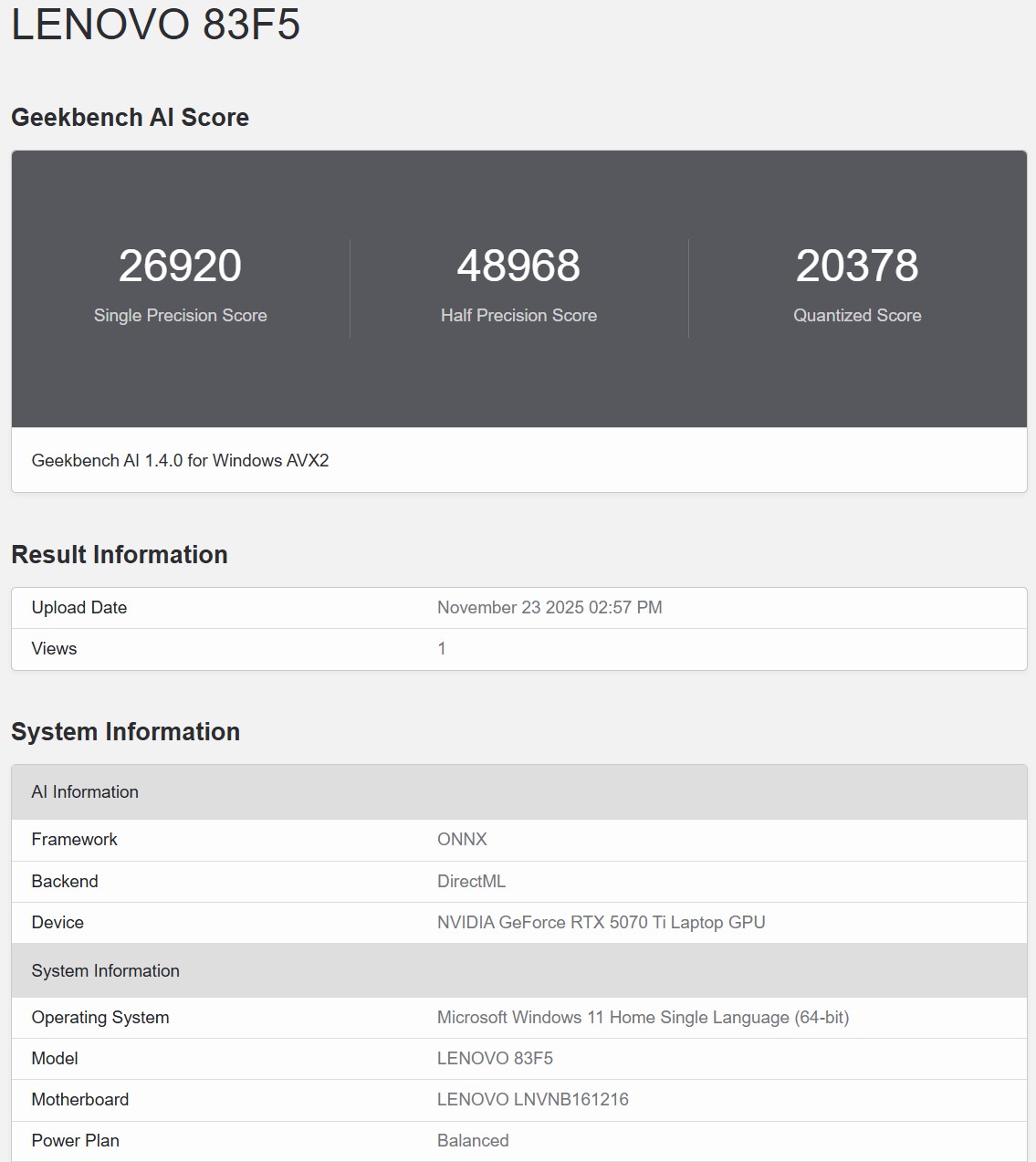Image resolution: width=1036 pixels, height=1162 pixels.
Task: Click the System Information heading
Action: tap(125, 731)
